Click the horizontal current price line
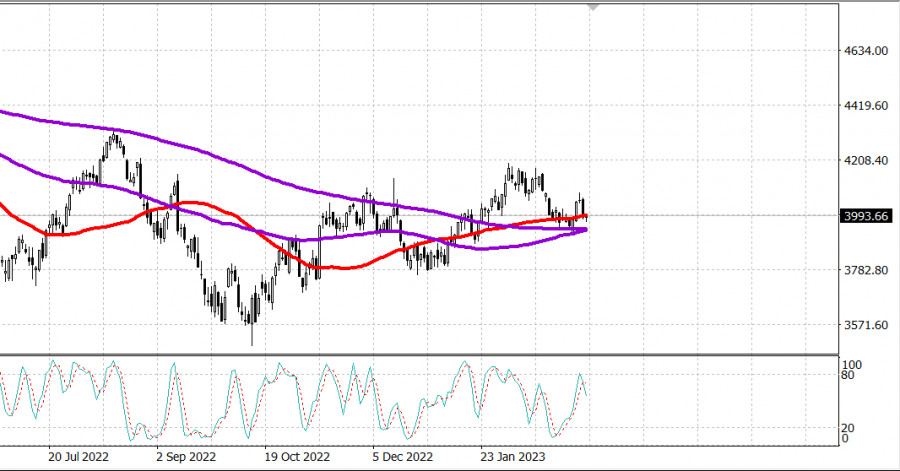The image size is (900, 471). (x=700, y=215)
